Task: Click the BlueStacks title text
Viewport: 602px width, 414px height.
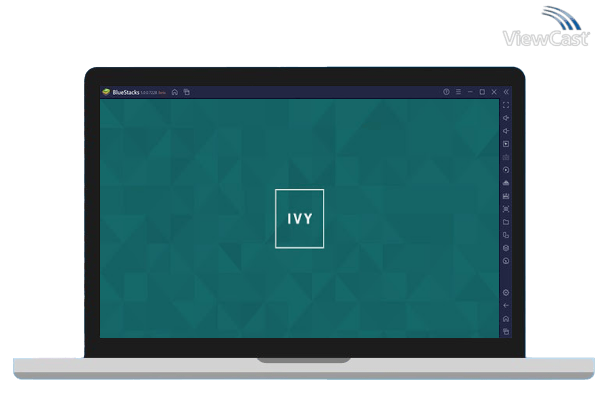Action: coord(126,92)
